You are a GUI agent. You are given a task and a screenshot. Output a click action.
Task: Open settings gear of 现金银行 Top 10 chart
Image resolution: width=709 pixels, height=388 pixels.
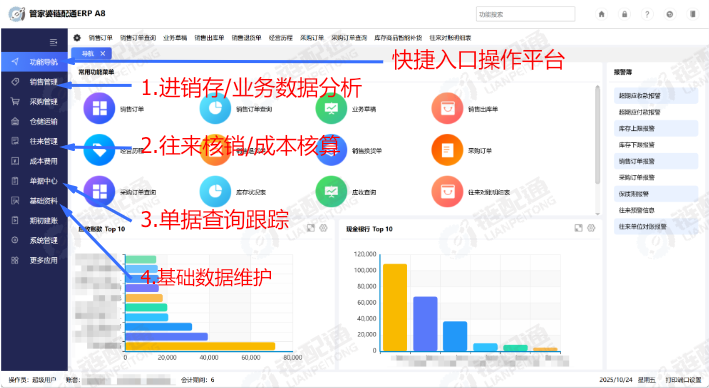[591, 228]
